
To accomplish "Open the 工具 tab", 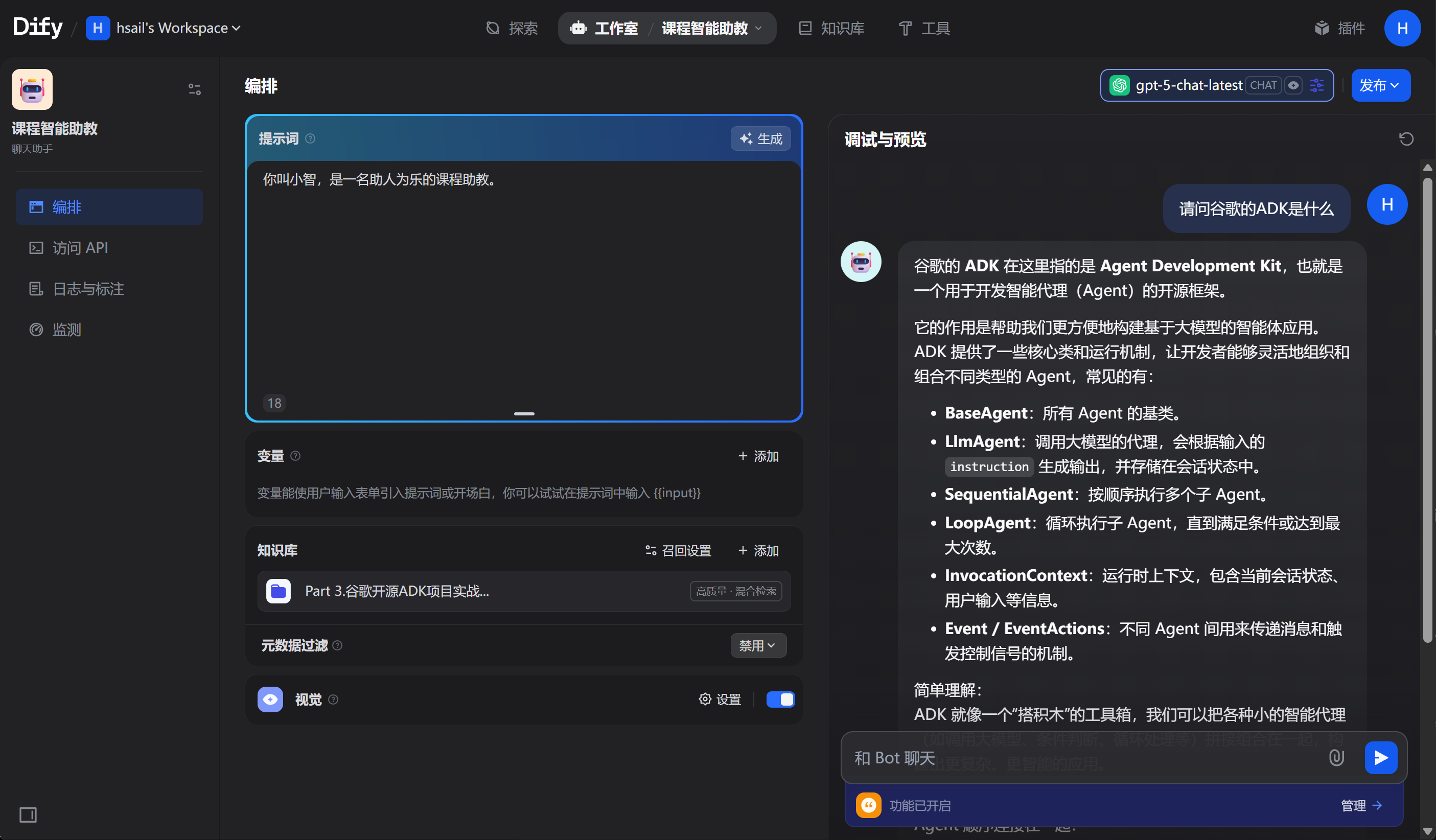I will coord(924,28).
